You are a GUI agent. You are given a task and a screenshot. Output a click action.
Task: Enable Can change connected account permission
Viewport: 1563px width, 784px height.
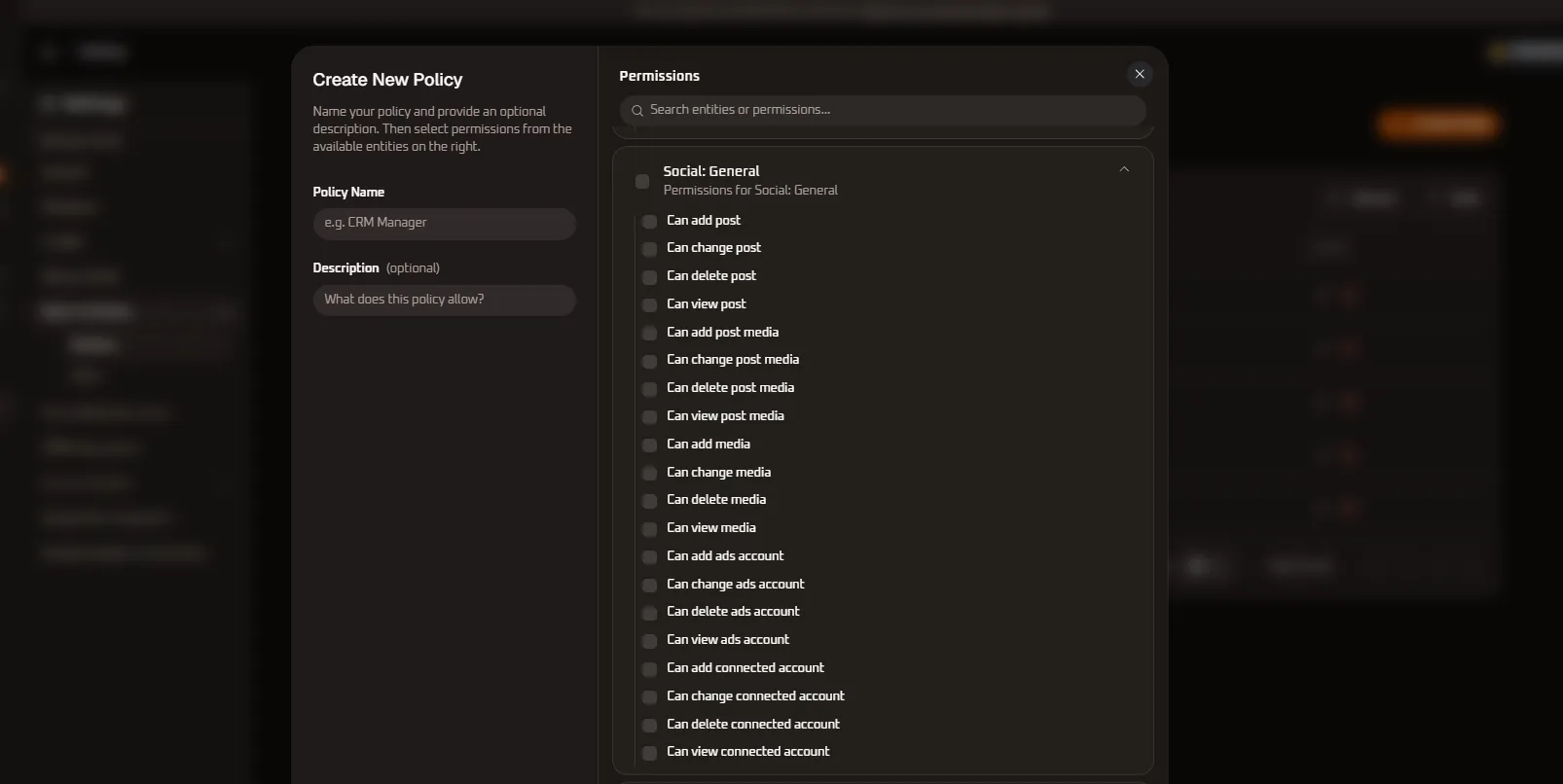(649, 697)
